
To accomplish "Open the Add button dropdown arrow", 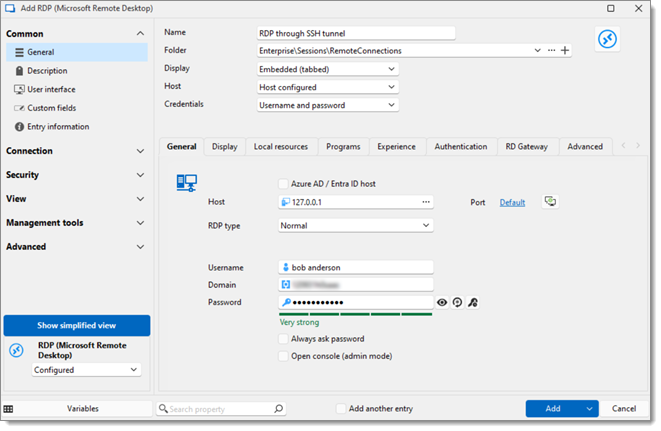I will click(x=589, y=408).
